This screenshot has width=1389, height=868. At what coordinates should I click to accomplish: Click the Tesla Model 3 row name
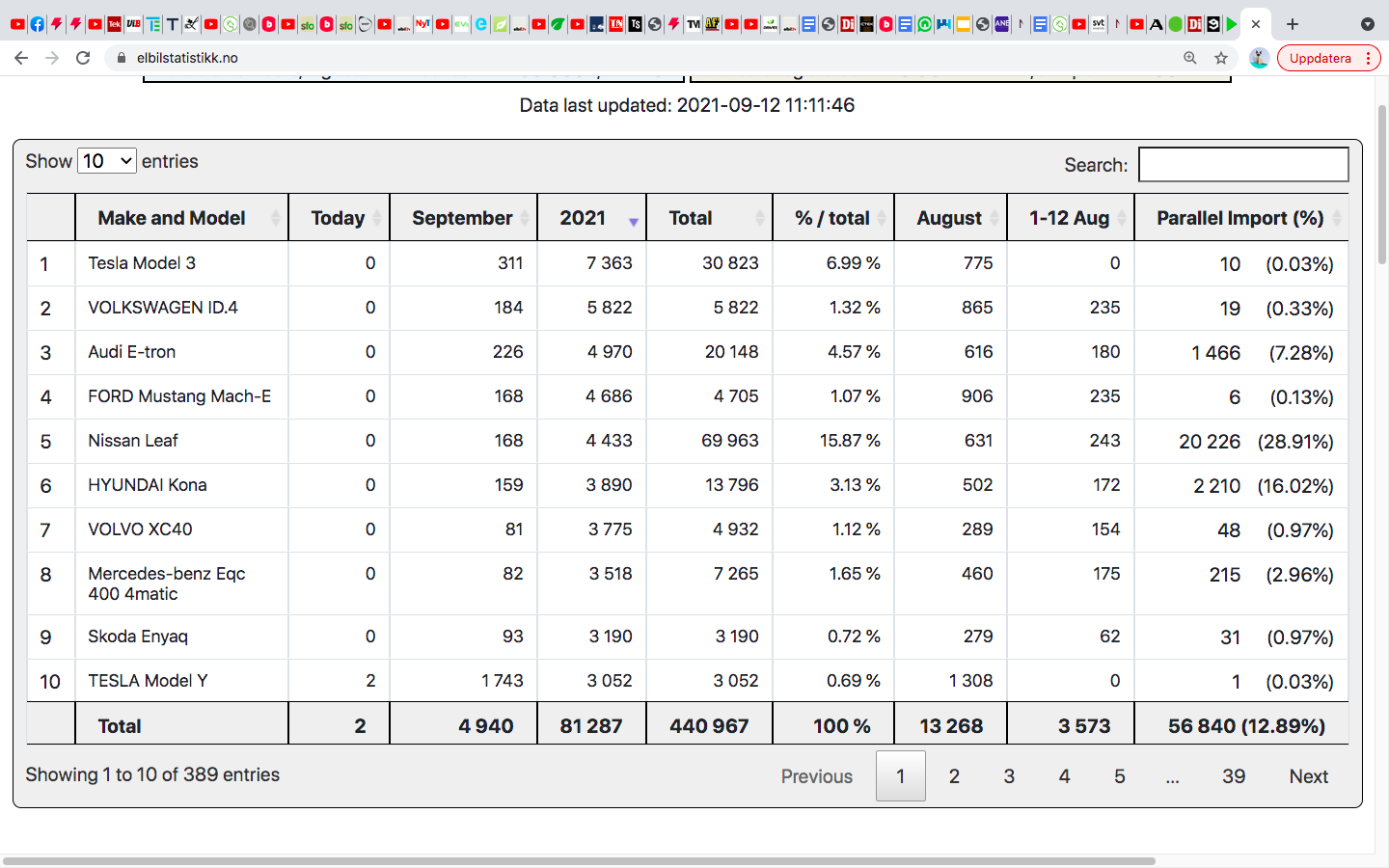pos(142,263)
